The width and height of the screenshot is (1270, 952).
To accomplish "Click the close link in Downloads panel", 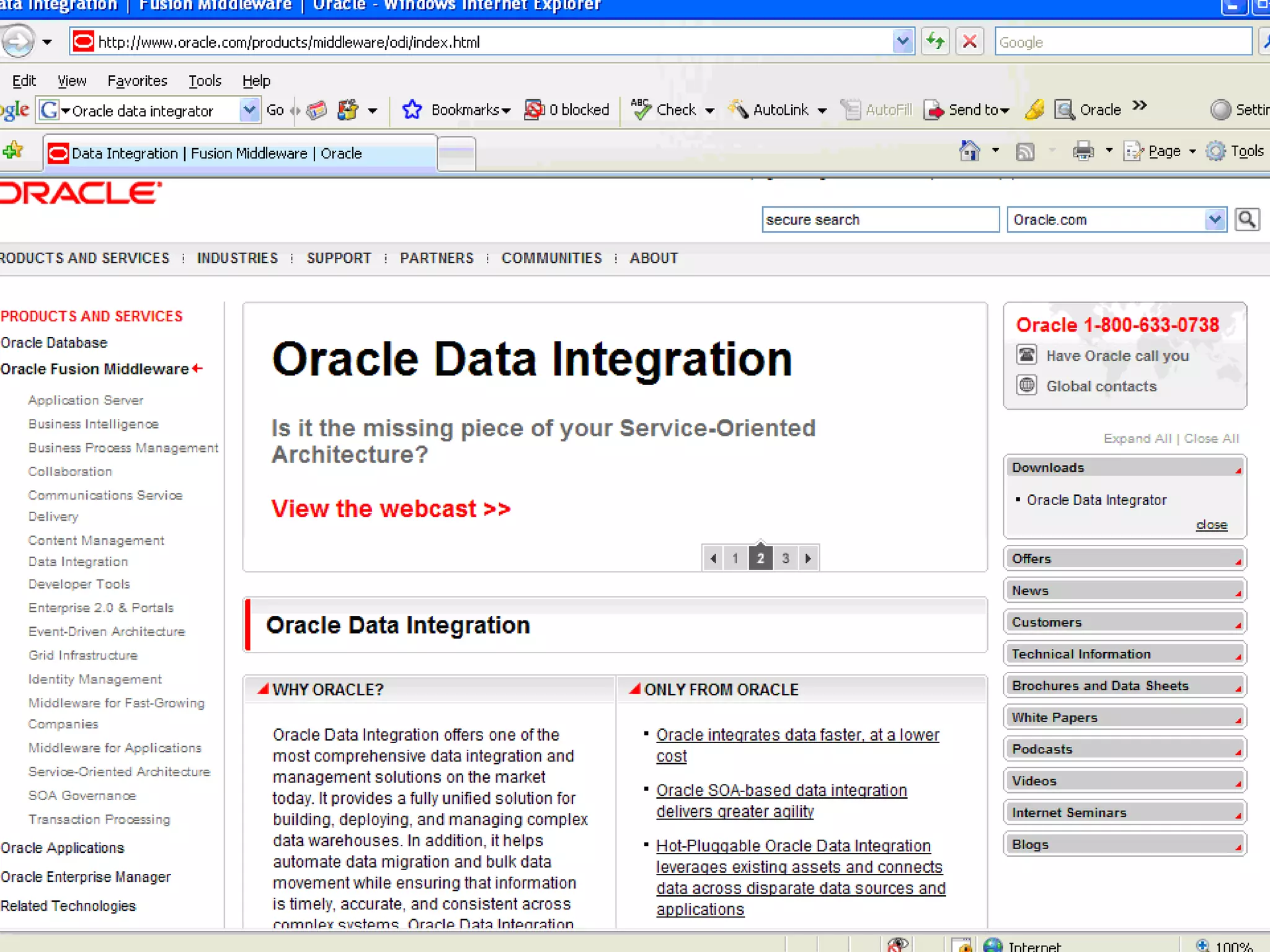I will (1212, 524).
